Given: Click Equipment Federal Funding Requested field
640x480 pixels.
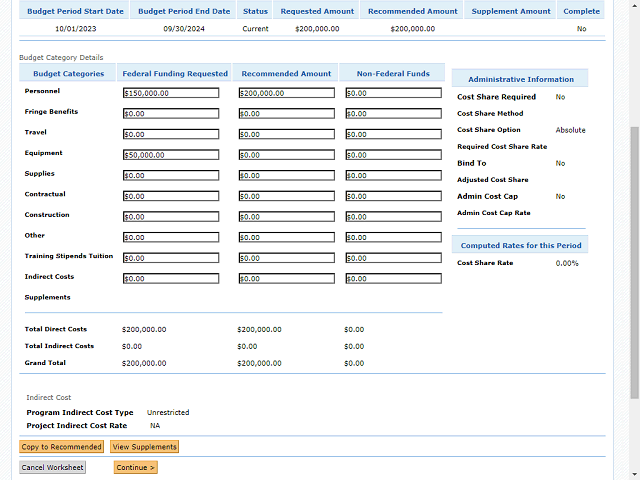Looking at the screenshot, I should 170,155.
